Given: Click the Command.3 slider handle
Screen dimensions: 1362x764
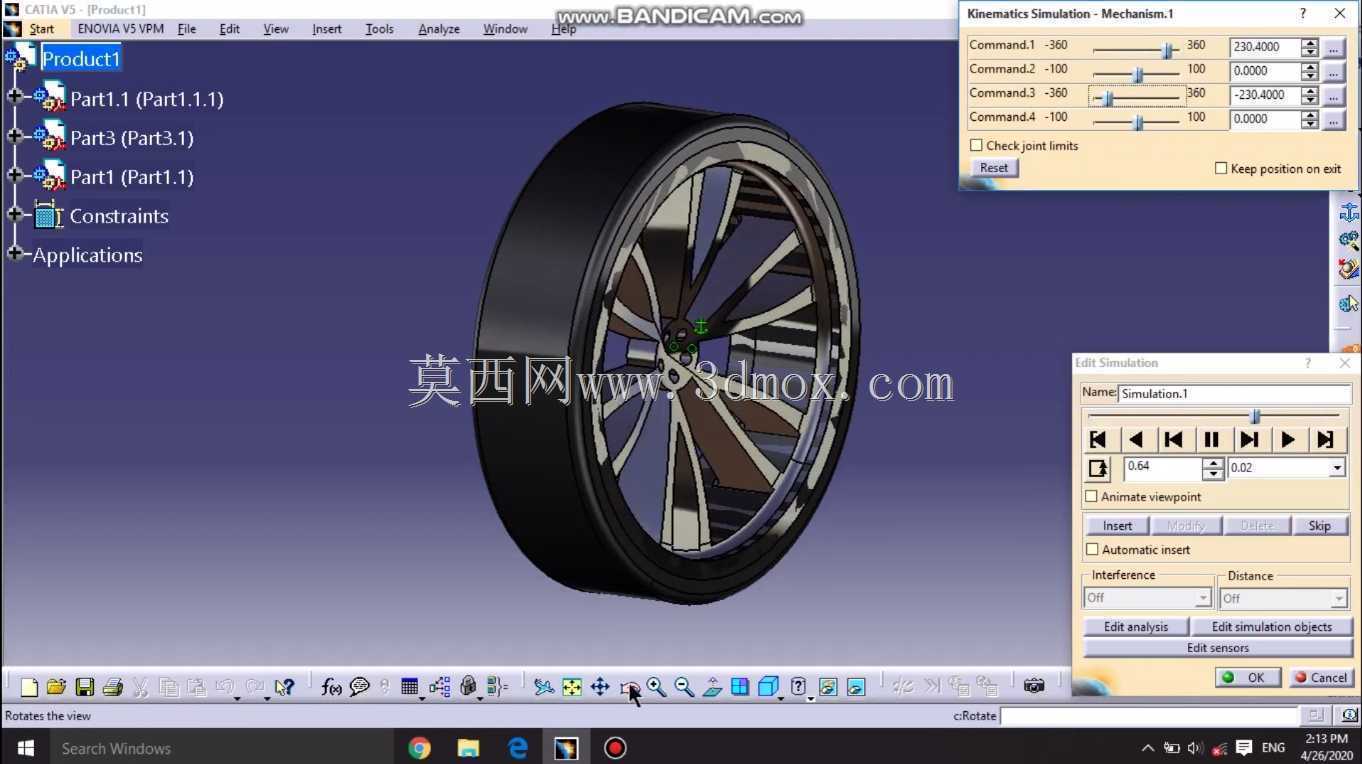Looking at the screenshot, I should click(x=1107, y=98).
